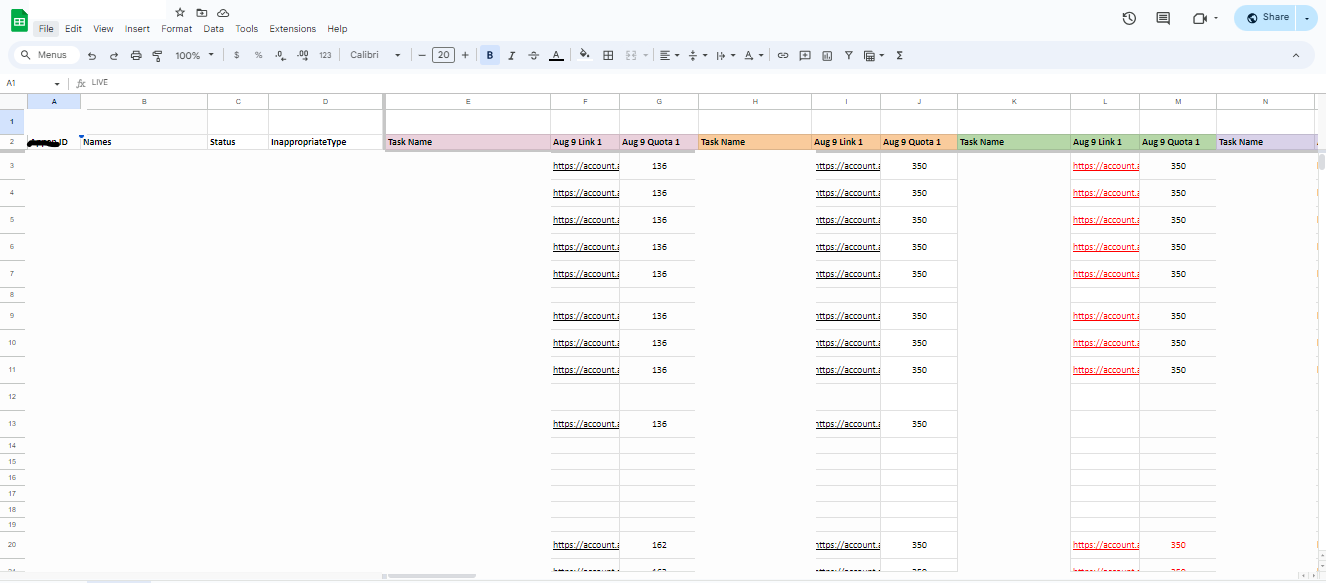The width and height of the screenshot is (1326, 583).
Task: Open version history
Action: pyautogui.click(x=1129, y=18)
